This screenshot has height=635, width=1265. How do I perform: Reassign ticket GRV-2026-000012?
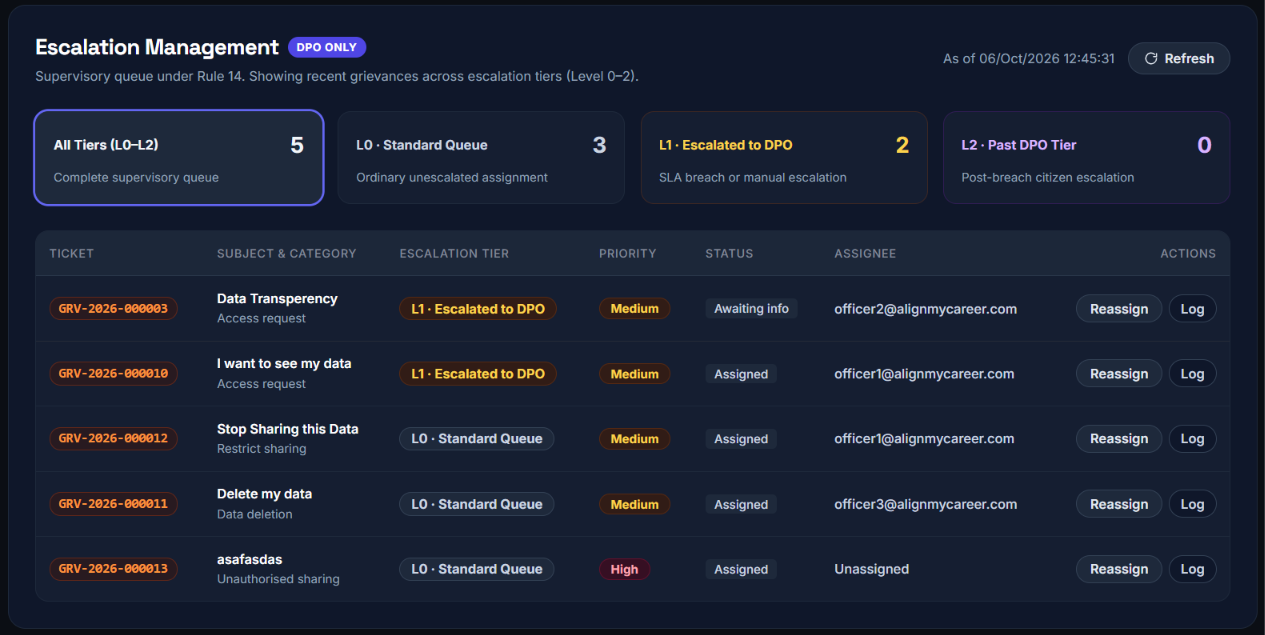[1119, 439]
